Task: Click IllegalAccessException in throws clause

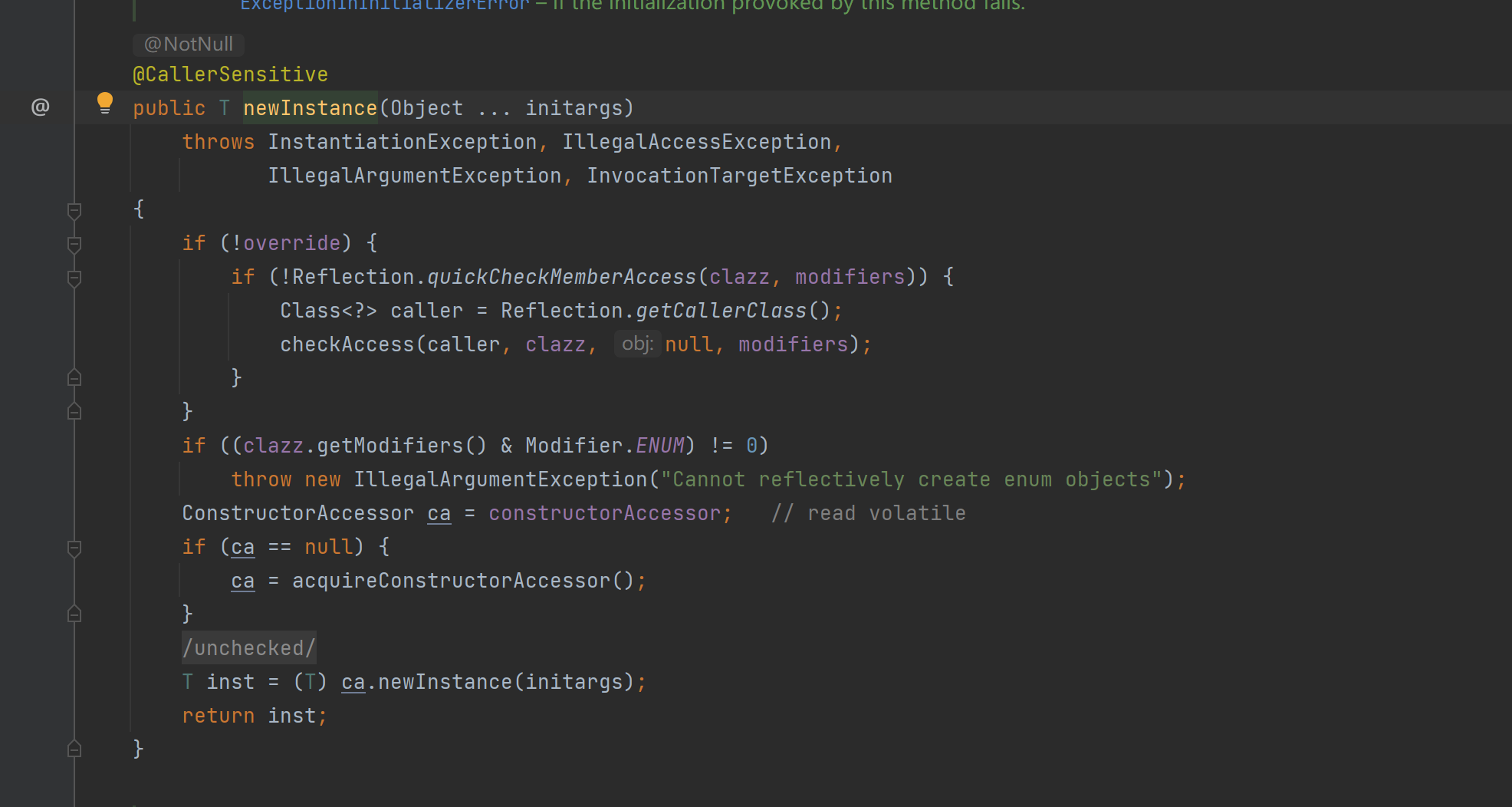Action: (697, 142)
